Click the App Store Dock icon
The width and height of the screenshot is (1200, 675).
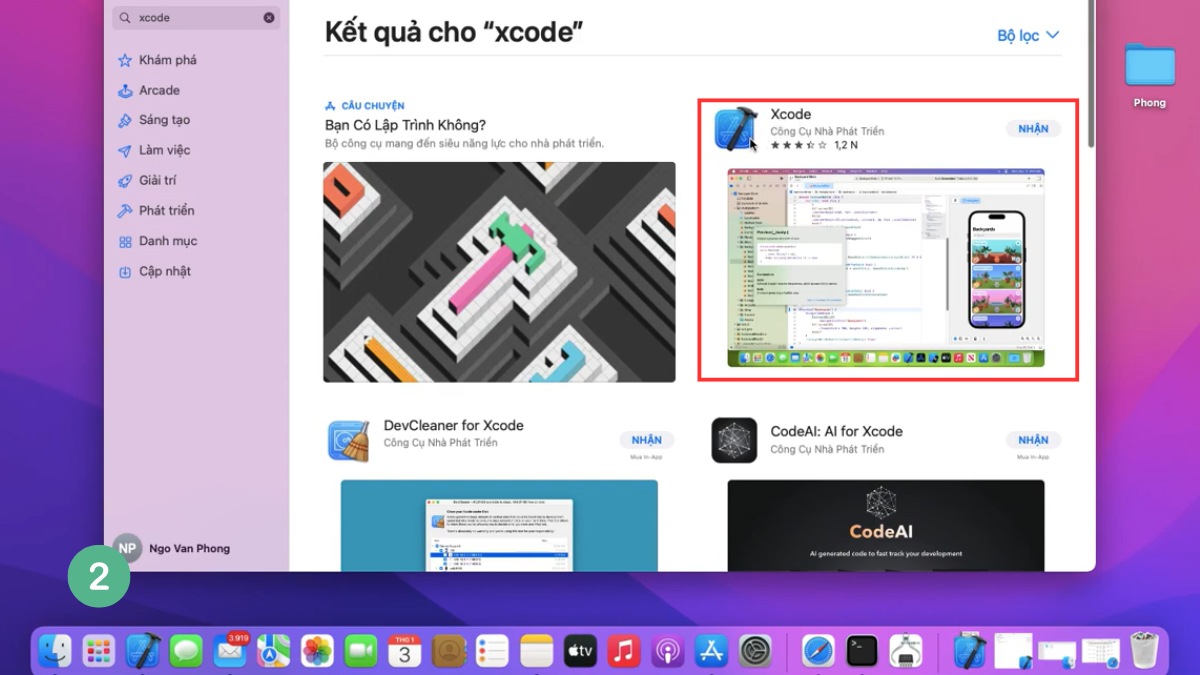coord(711,651)
